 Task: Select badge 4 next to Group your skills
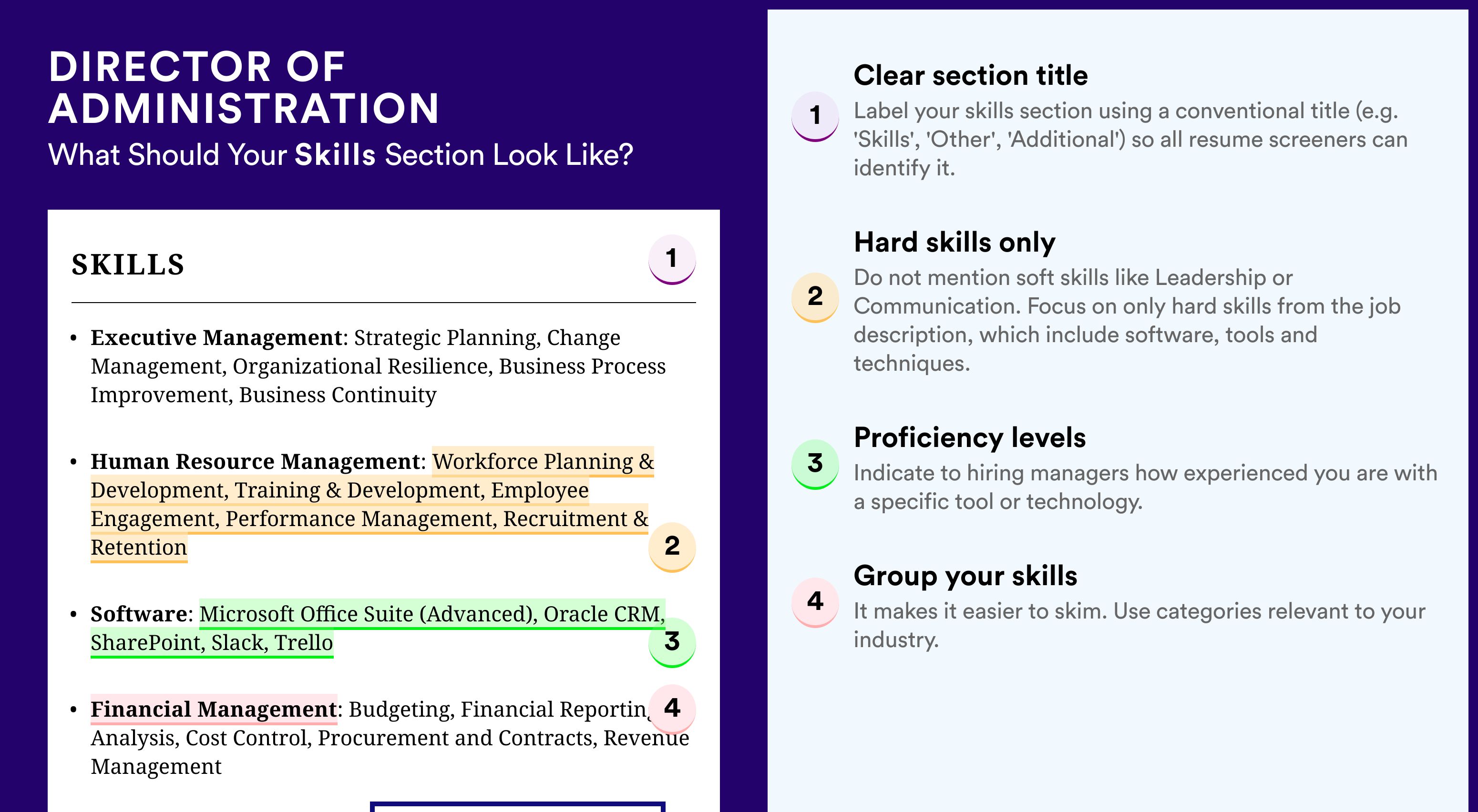click(x=815, y=601)
